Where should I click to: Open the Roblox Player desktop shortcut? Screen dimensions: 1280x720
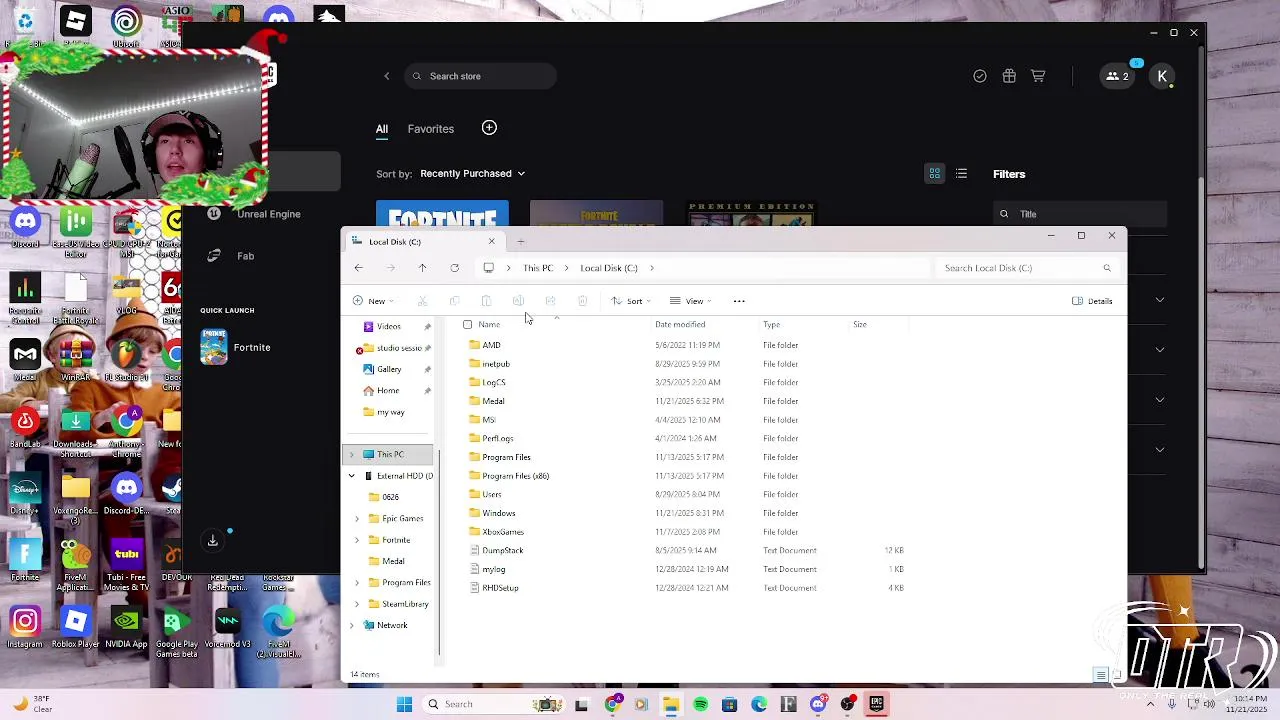click(75, 628)
